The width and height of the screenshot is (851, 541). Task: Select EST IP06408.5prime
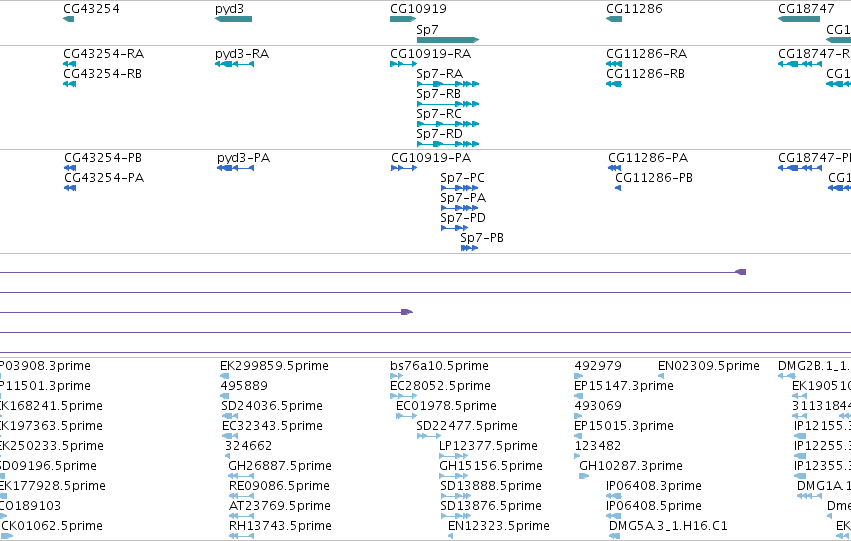click(x=614, y=516)
